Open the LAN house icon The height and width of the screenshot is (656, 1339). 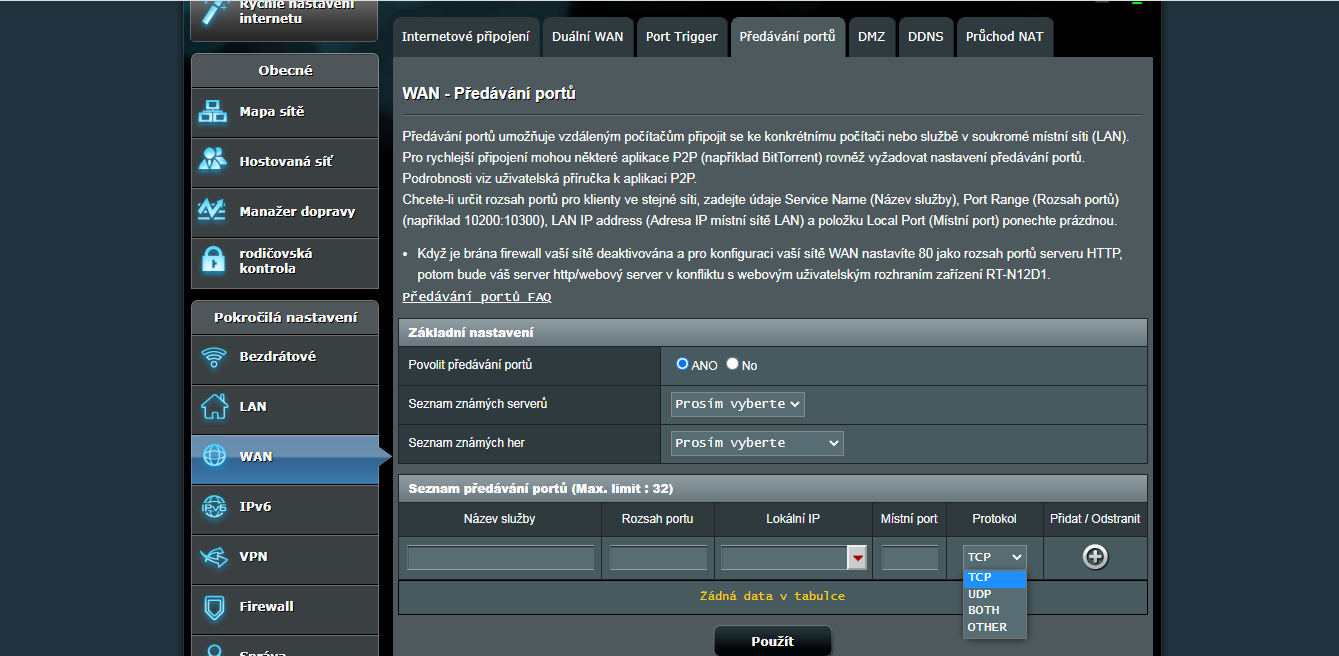[x=214, y=407]
